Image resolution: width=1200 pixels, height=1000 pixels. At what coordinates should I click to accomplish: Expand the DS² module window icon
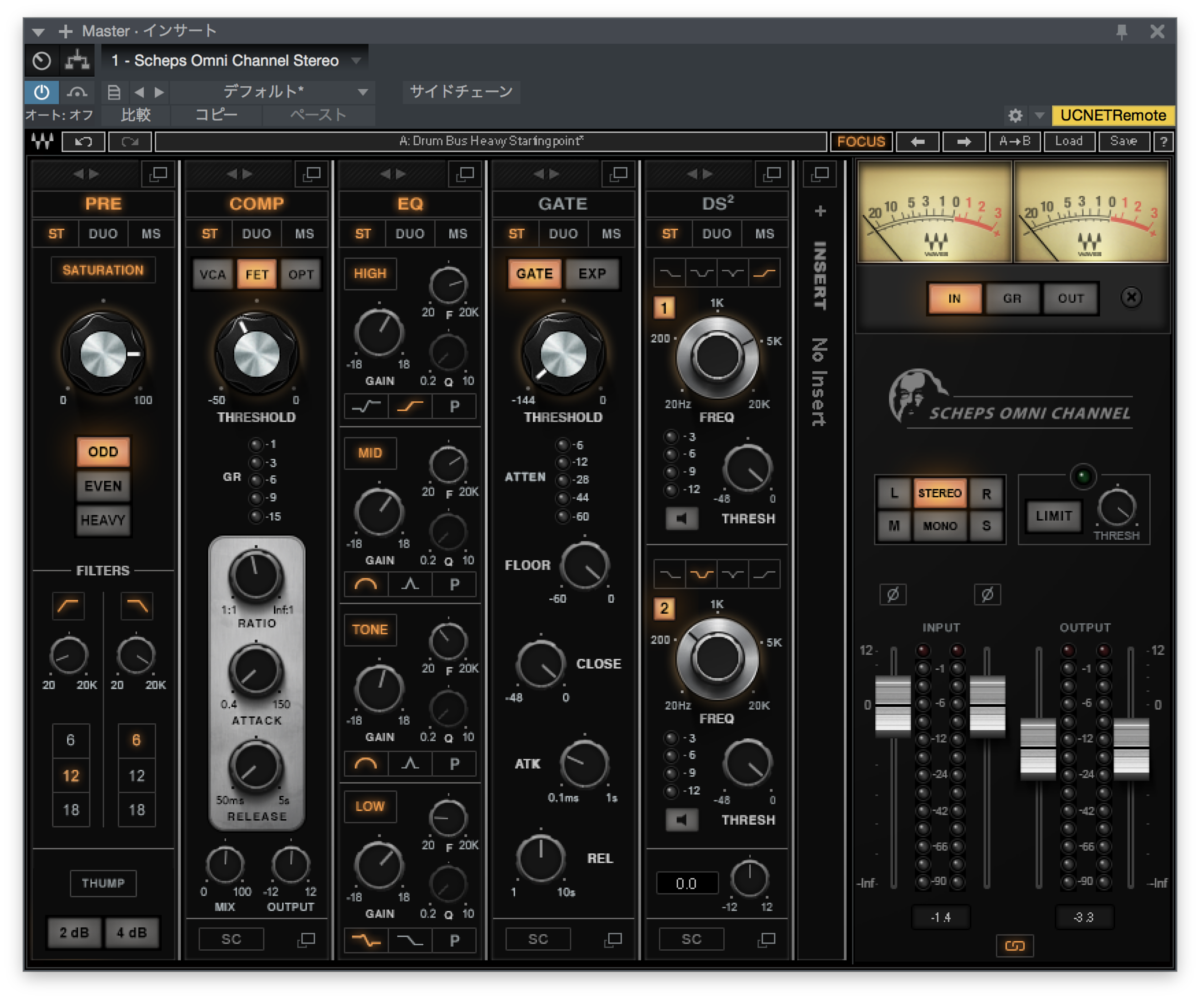tap(772, 174)
